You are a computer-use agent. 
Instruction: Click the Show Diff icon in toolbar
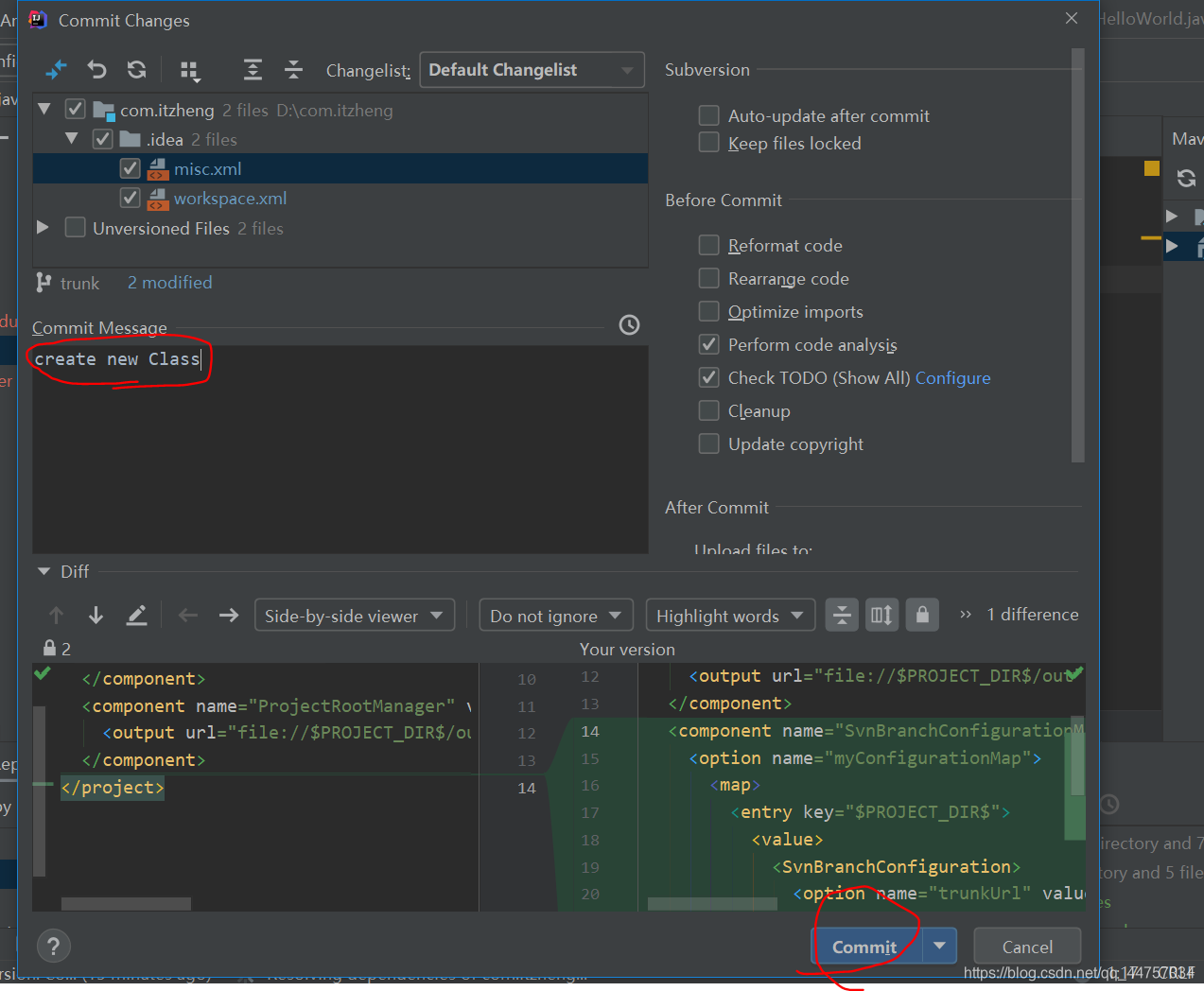[57, 70]
